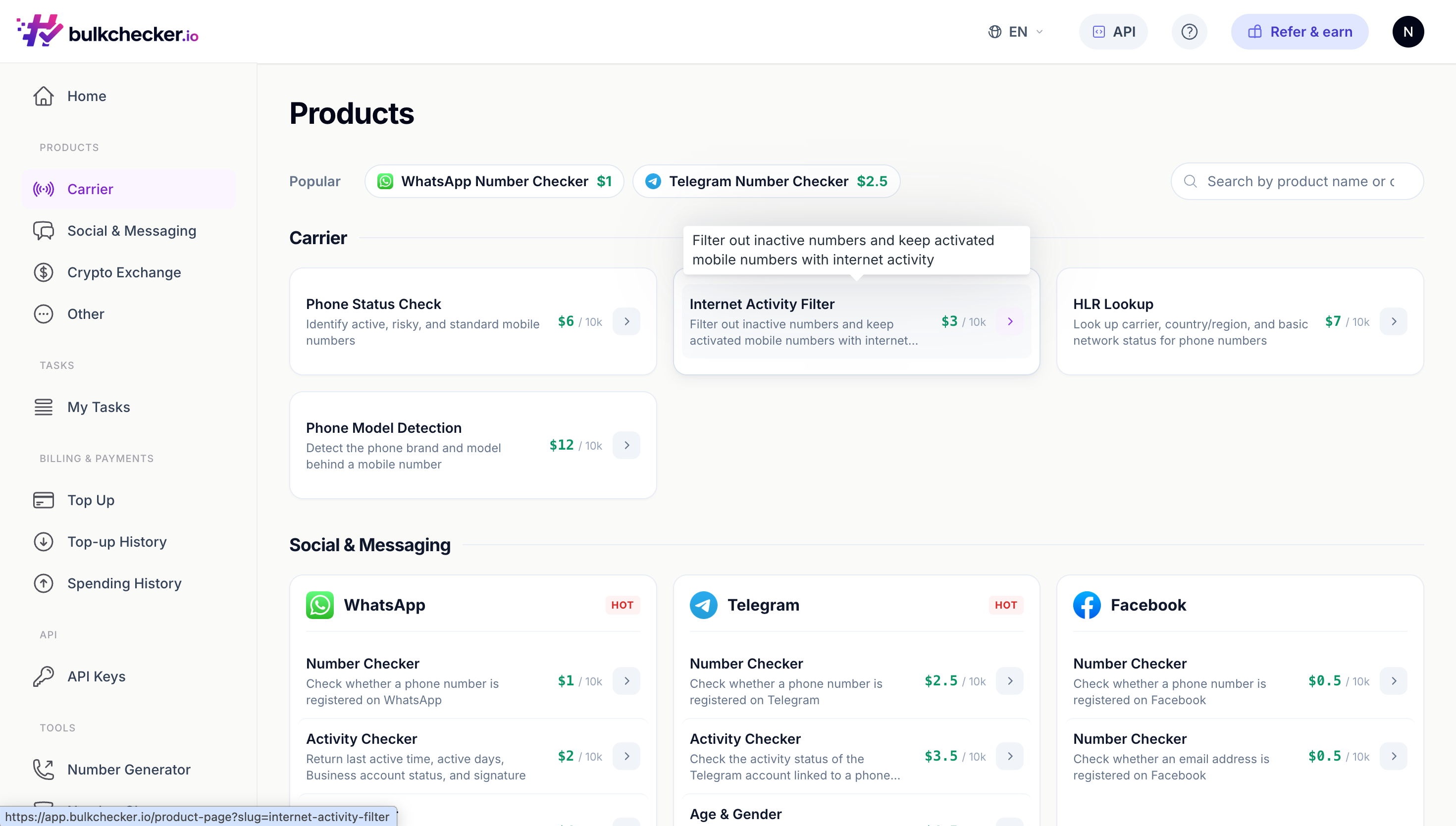The height and width of the screenshot is (826, 1456).
Task: Click the API Keys key icon
Action: tap(43, 676)
